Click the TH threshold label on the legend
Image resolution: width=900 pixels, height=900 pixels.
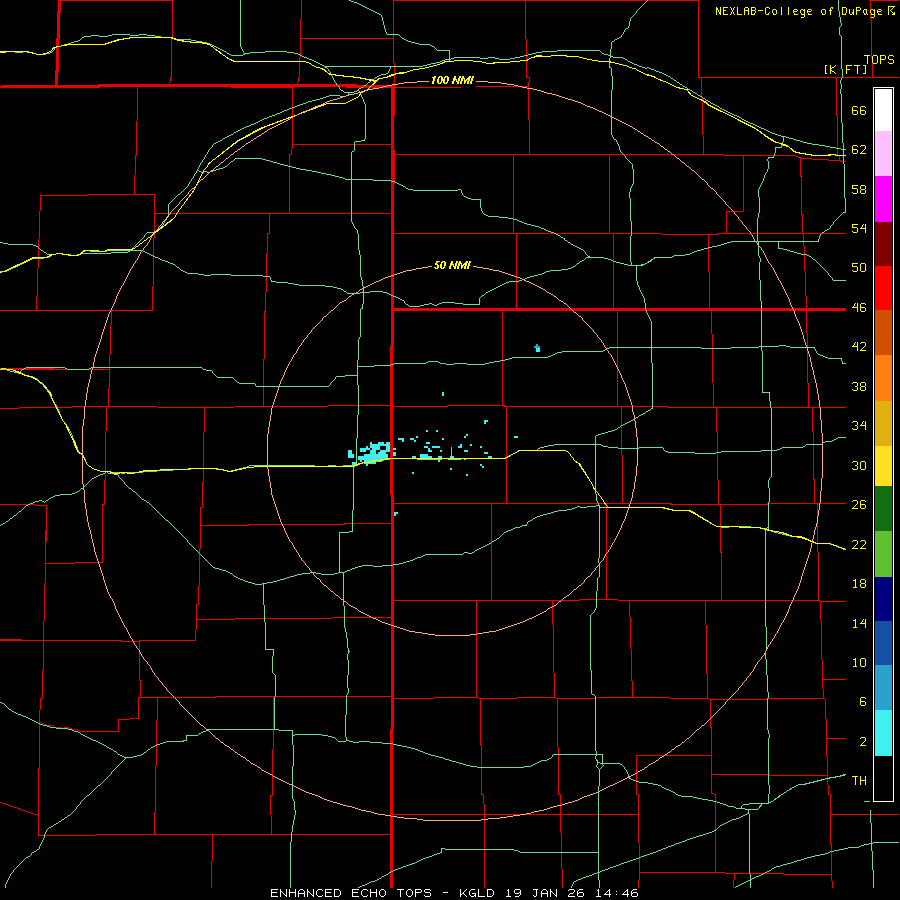click(859, 781)
